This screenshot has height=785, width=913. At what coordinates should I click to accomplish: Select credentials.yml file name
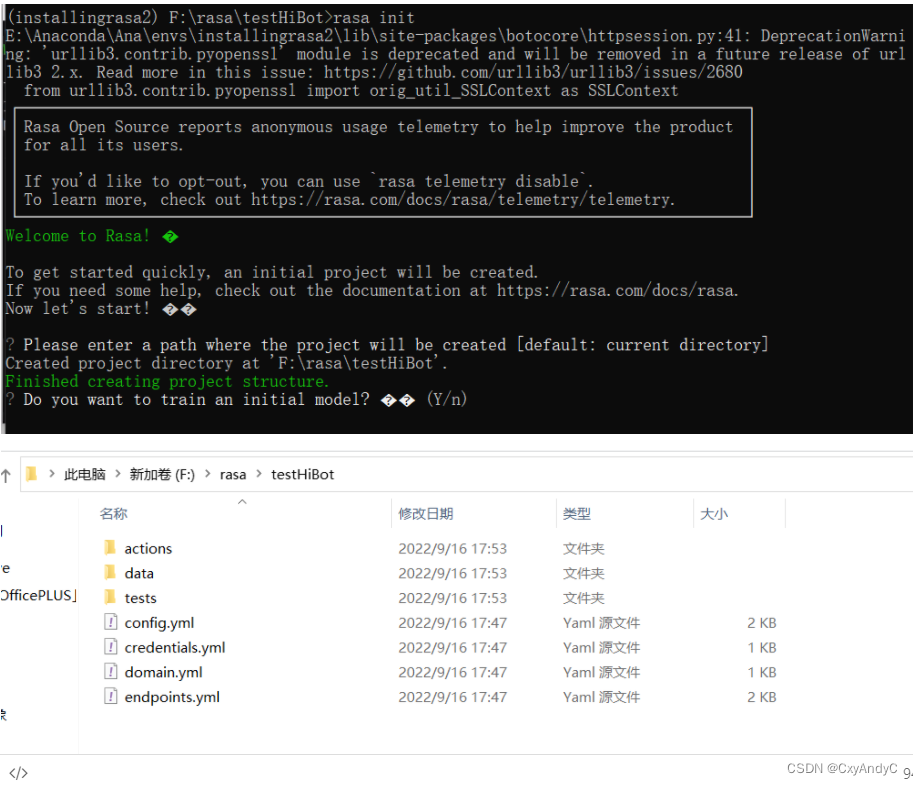pos(175,648)
